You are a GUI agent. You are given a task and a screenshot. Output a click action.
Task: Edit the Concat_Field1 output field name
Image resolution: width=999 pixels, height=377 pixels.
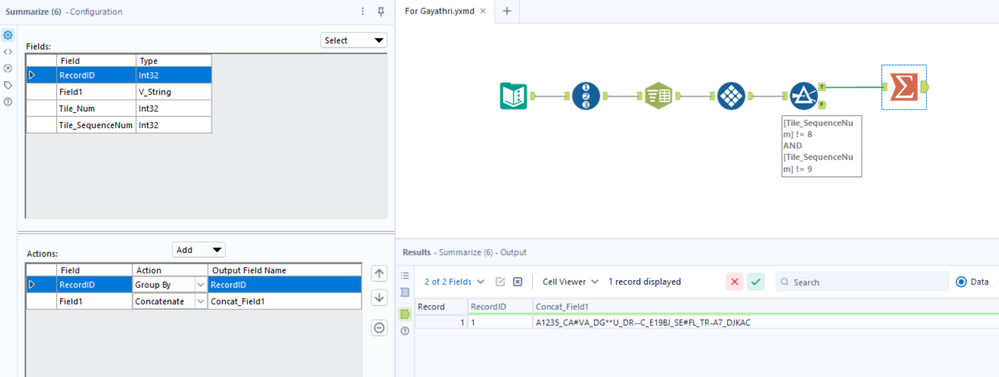[284, 301]
